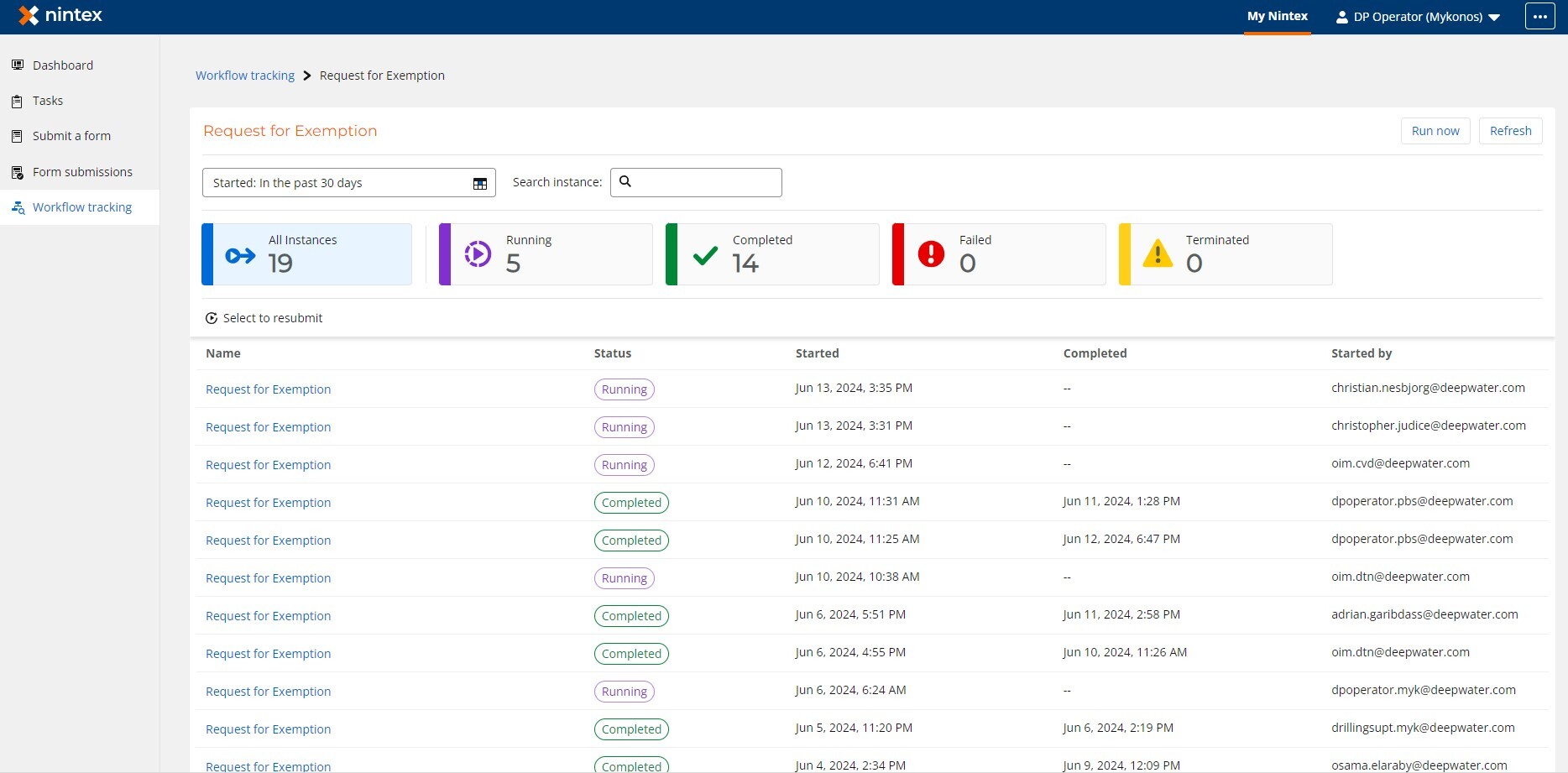Image resolution: width=1568 pixels, height=773 pixels.
Task: Click the Nintex logo in the header
Action: pyautogui.click(x=60, y=16)
